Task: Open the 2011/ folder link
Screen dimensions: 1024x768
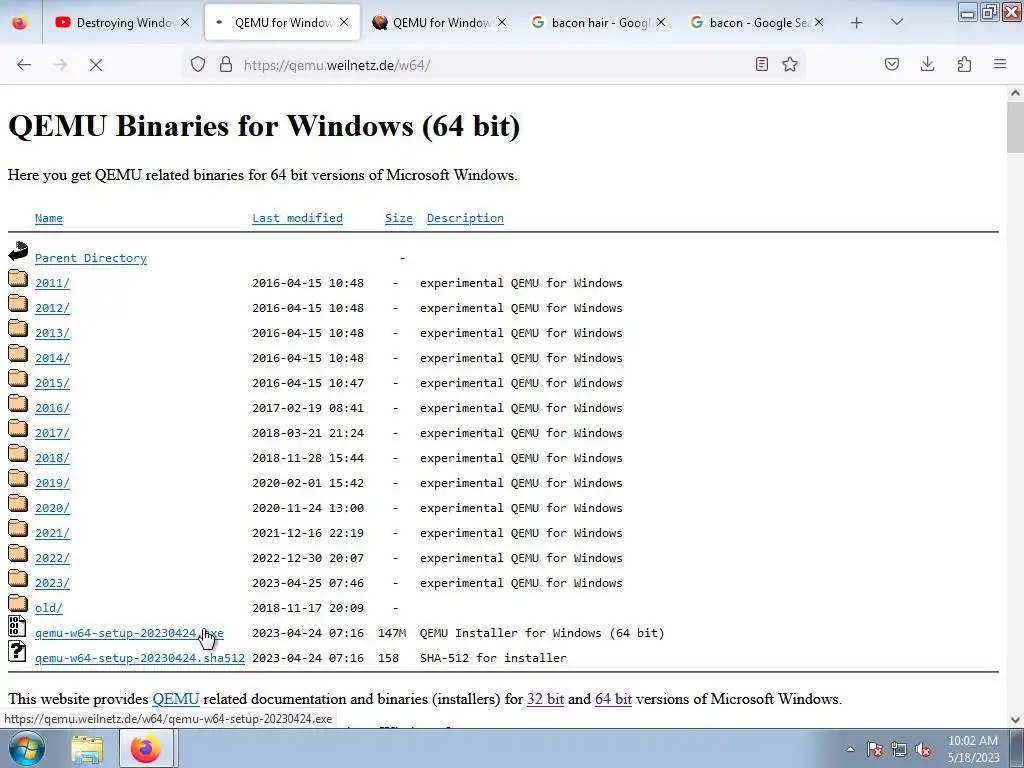Action: point(52,283)
